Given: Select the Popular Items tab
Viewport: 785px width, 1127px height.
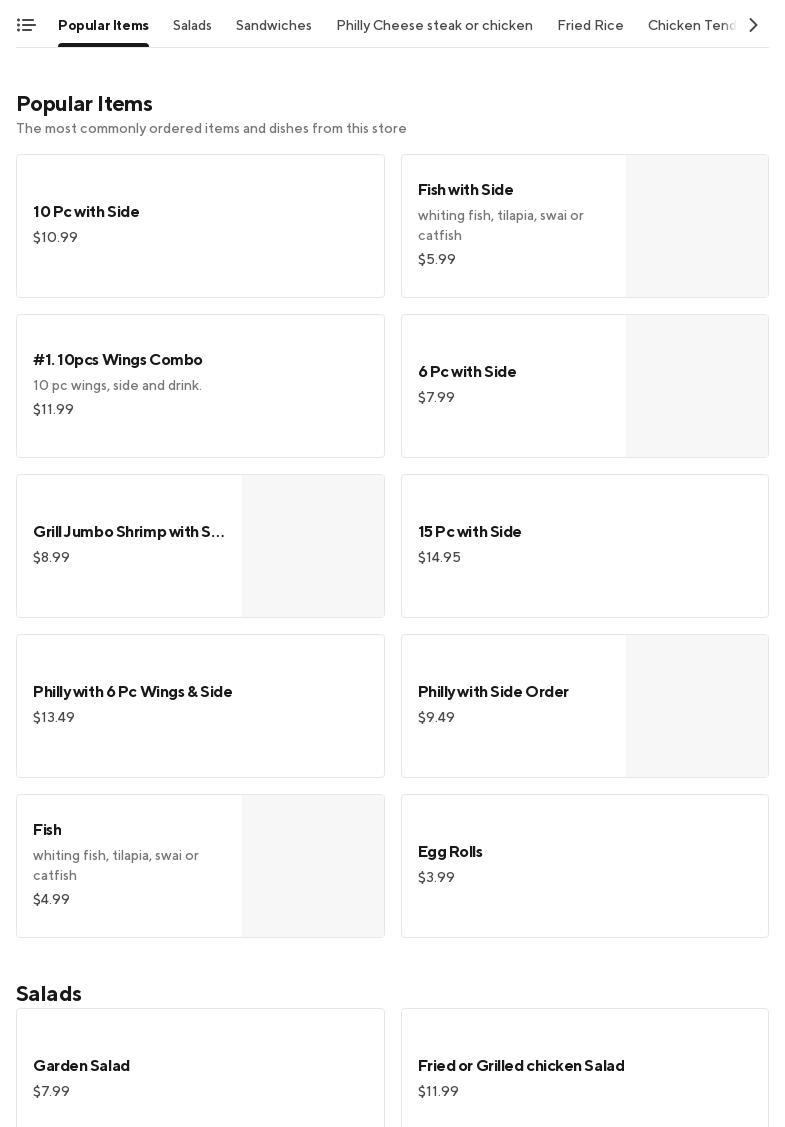Looking at the screenshot, I should 103,25.
